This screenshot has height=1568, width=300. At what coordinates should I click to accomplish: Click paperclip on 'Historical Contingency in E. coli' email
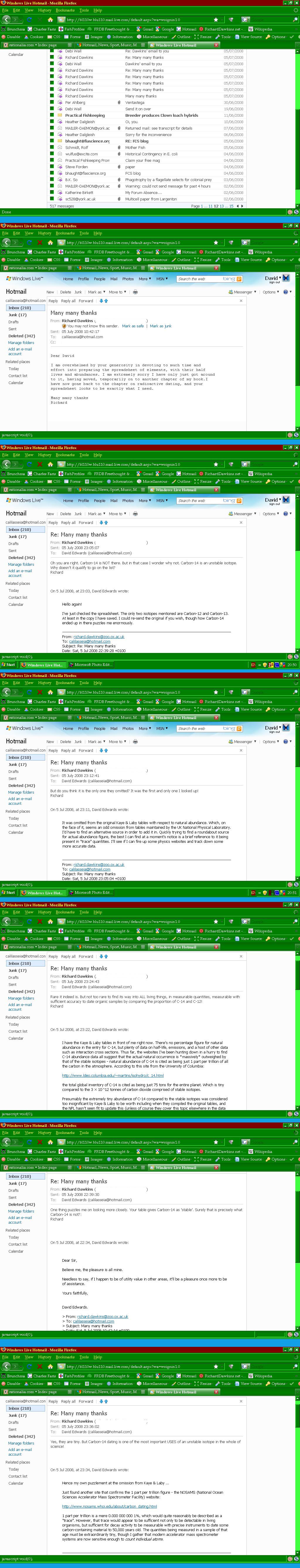pos(119,154)
